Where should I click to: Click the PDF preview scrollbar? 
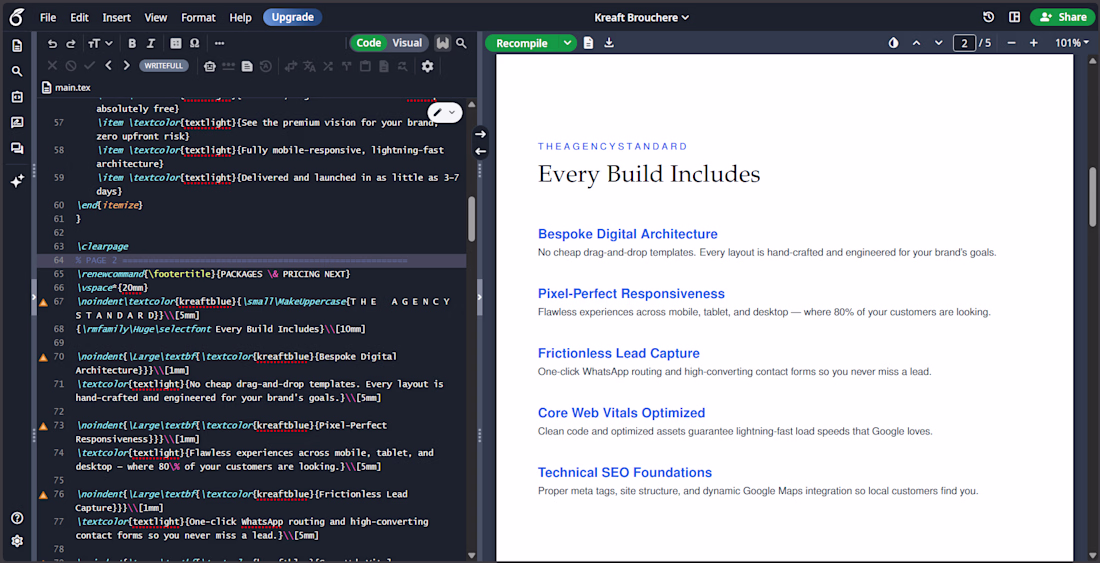pos(1093,197)
